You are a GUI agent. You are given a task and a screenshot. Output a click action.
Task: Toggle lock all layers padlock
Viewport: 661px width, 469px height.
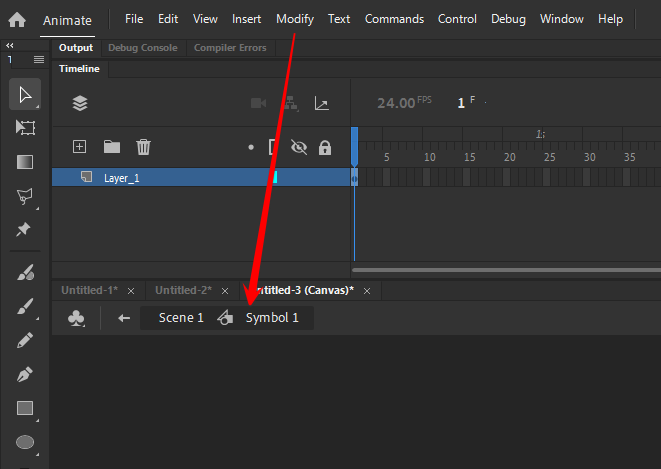[325, 147]
